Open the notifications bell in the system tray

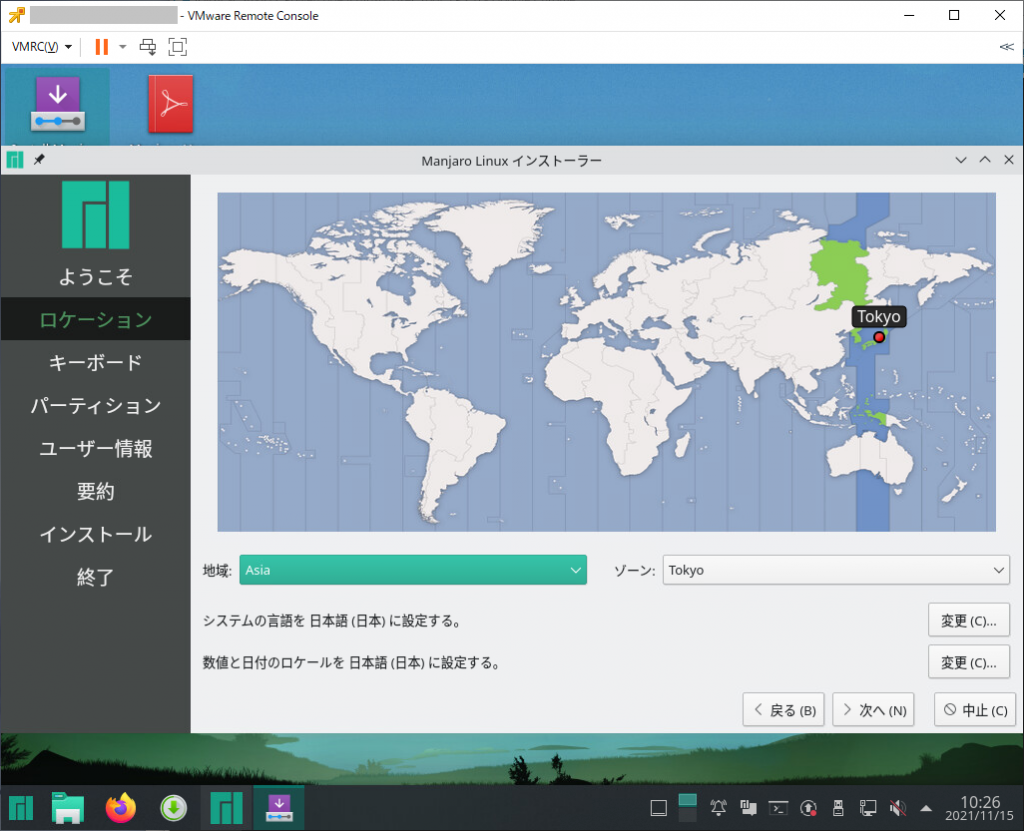point(718,808)
